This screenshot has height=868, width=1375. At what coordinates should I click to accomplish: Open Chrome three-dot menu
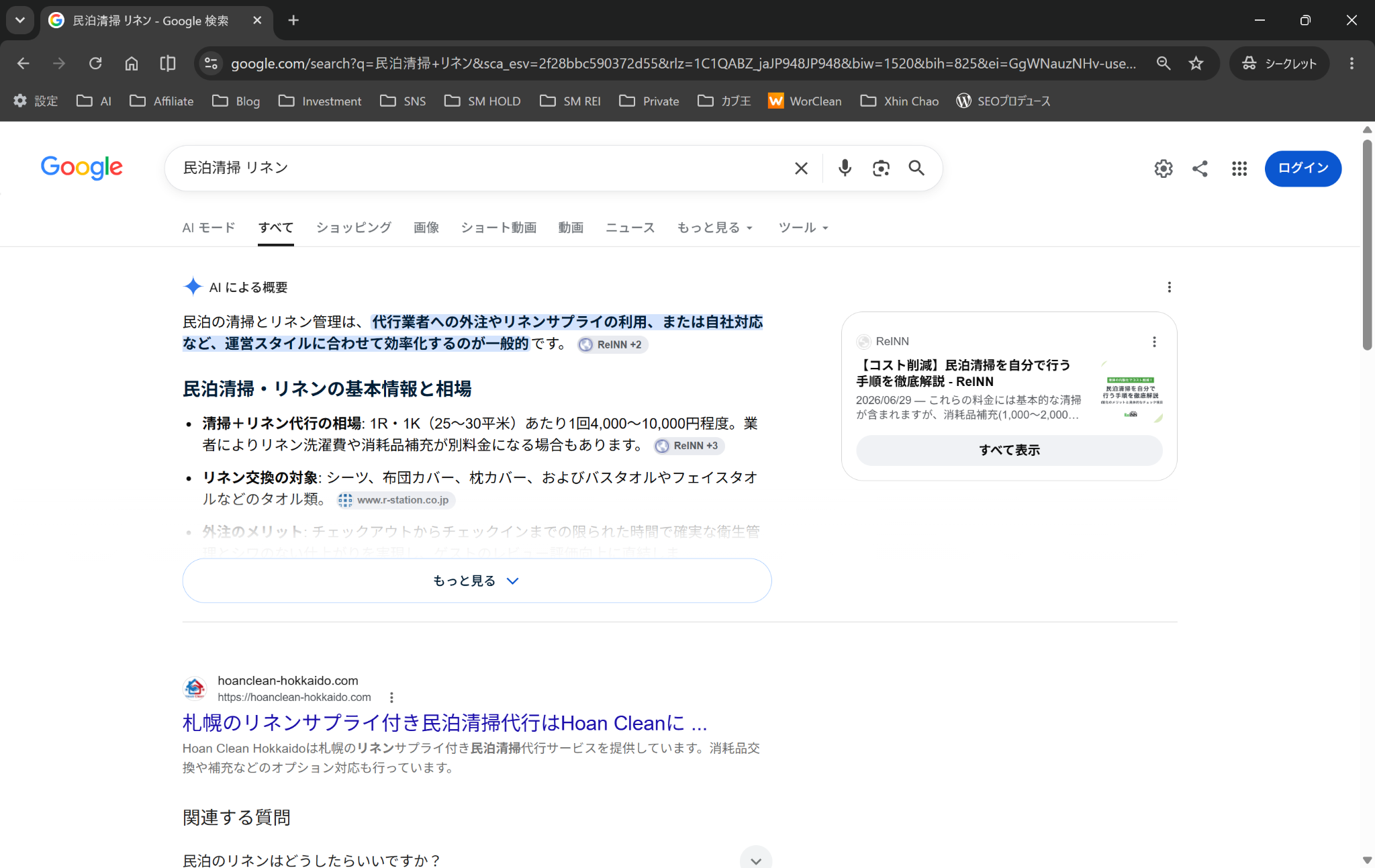coord(1352,63)
